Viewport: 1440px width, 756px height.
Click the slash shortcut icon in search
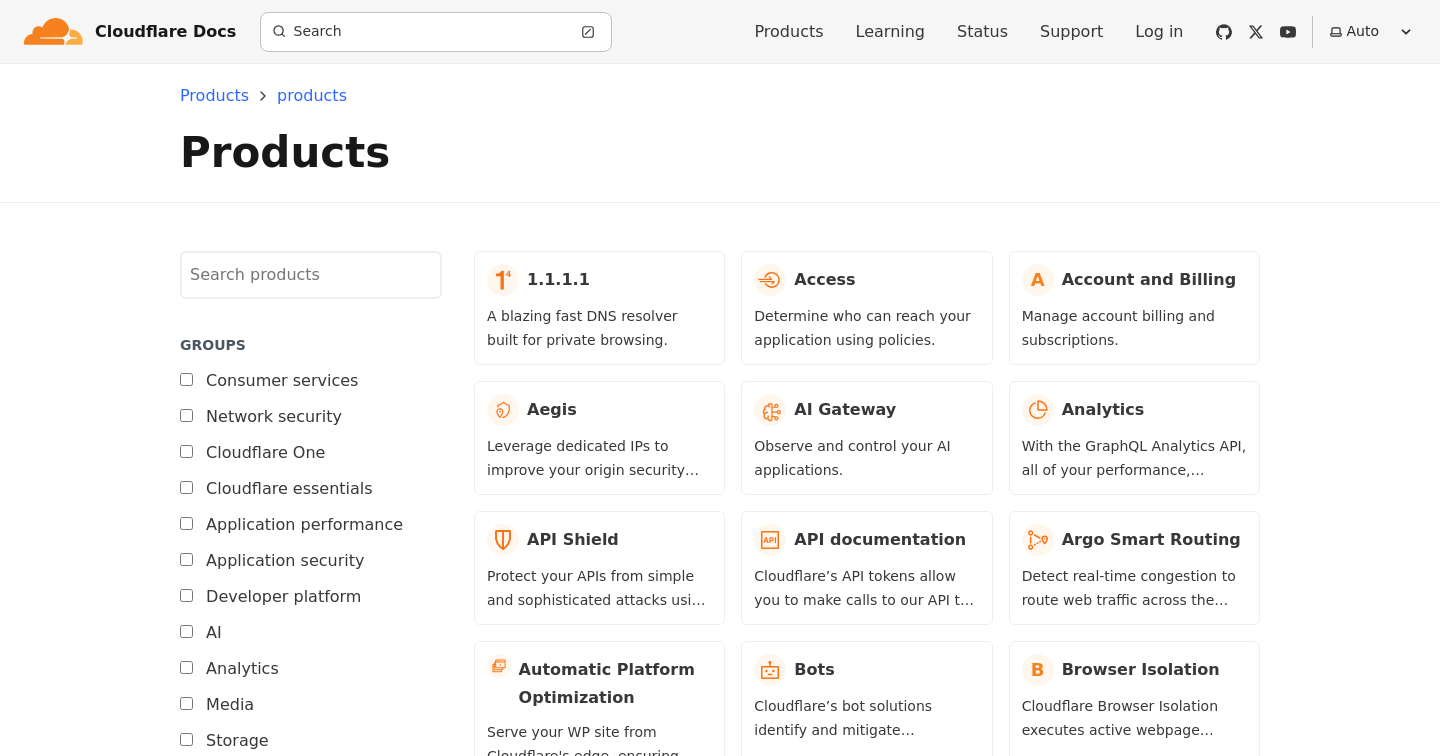(588, 32)
